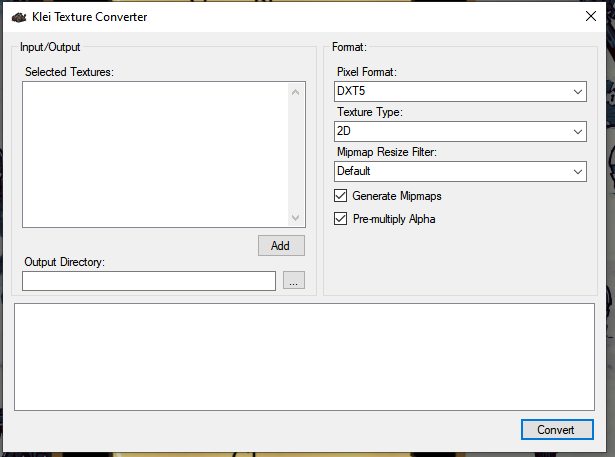Click the Klei Texture Converter title bar icon
The width and height of the screenshot is (615, 457).
point(18,17)
